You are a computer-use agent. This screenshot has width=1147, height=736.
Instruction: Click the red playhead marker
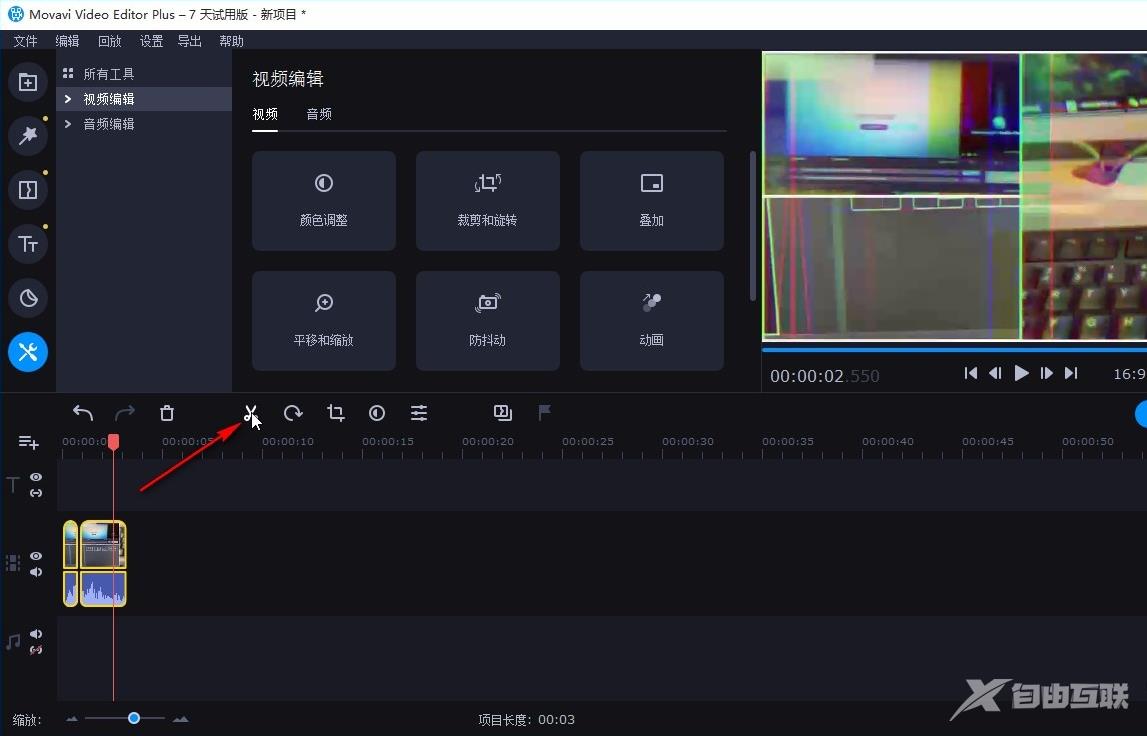[x=113, y=442]
